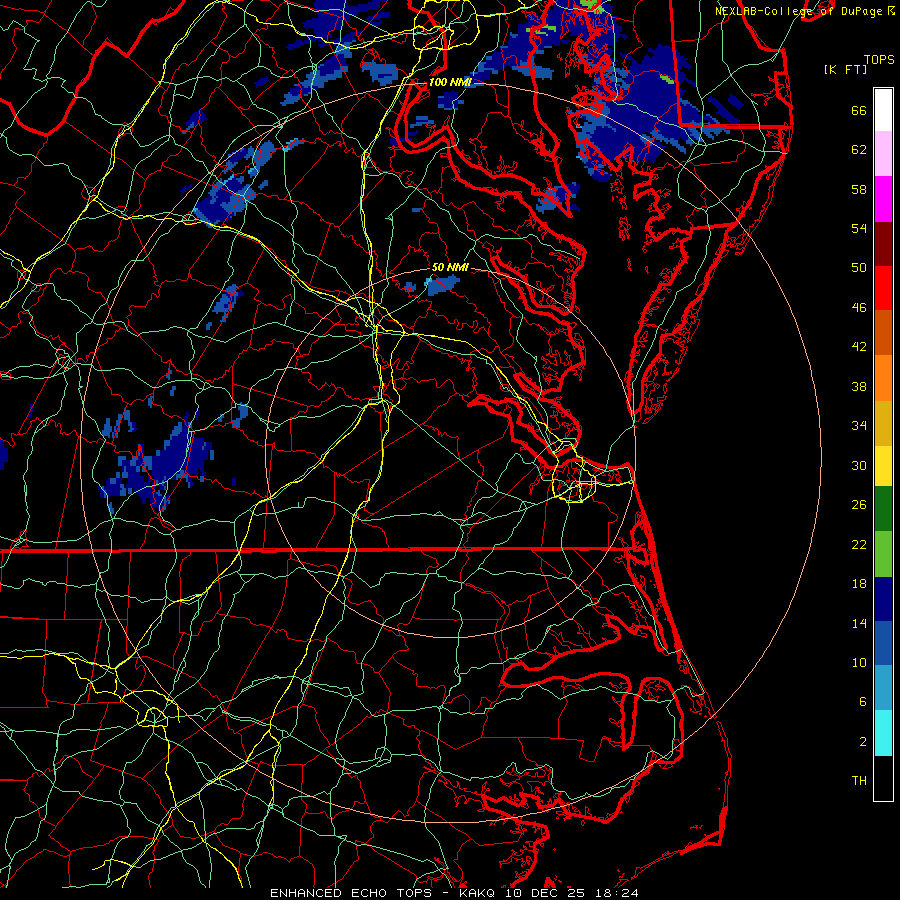This screenshot has height=900, width=900.
Task: Select the yellow swatch beside the 30 label
Action: (x=883, y=466)
